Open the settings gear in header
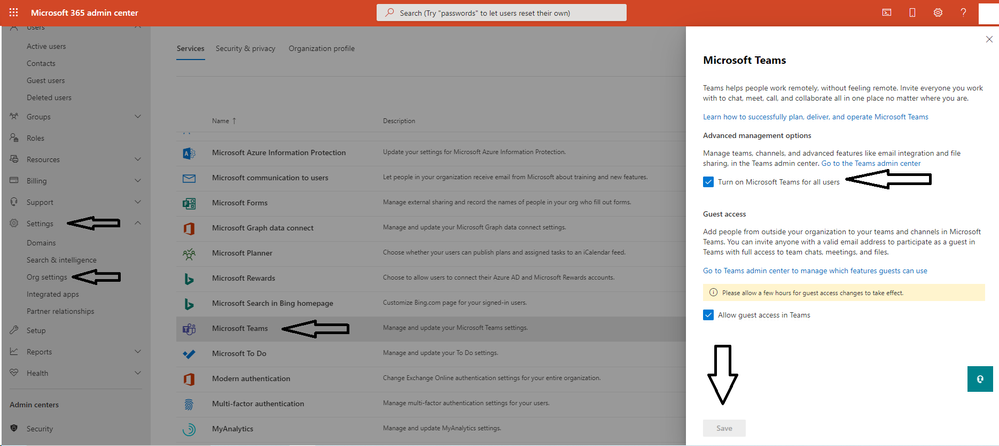This screenshot has width=999, height=446. coord(938,13)
